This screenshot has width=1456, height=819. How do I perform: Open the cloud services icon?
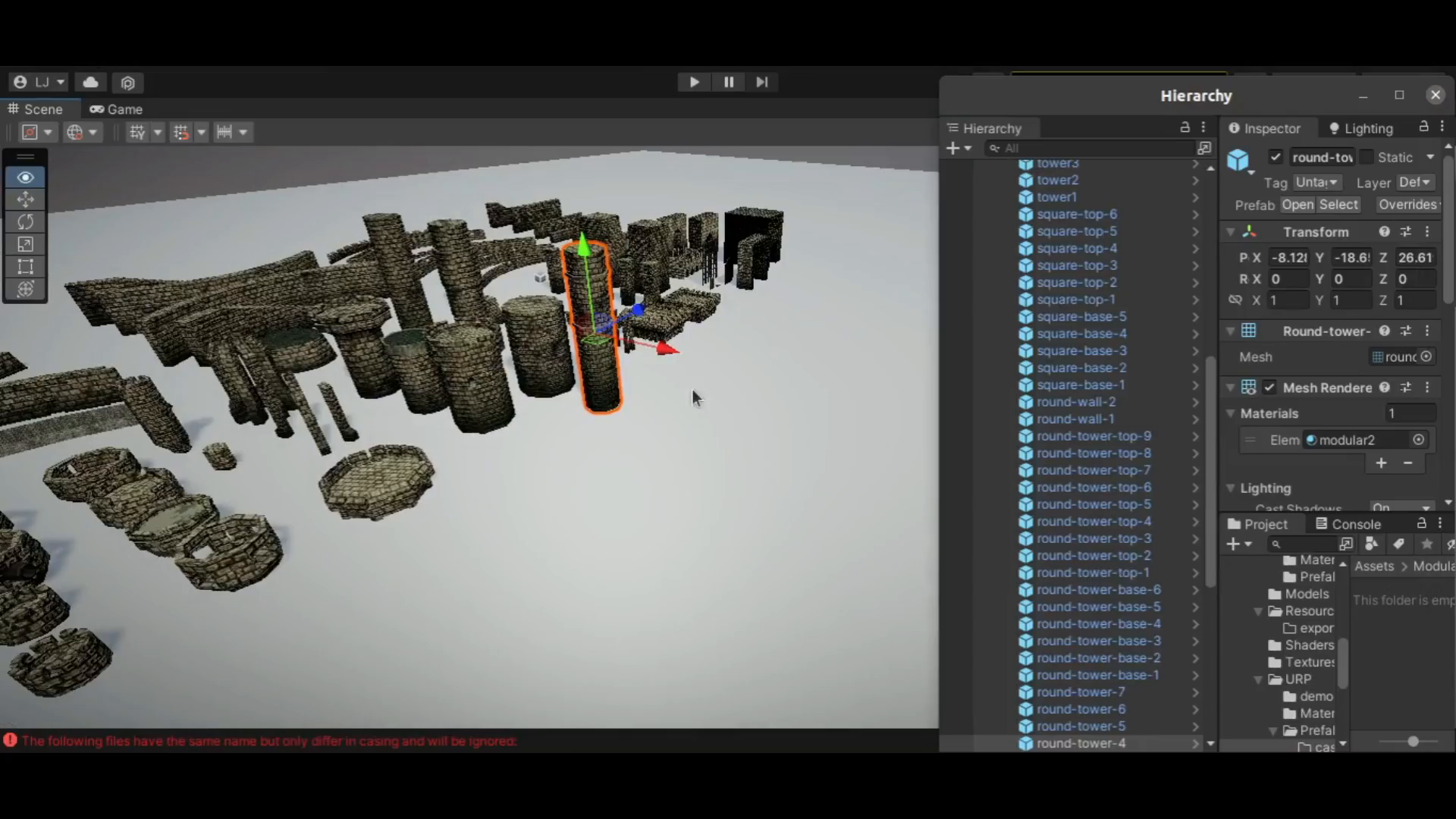(x=90, y=82)
